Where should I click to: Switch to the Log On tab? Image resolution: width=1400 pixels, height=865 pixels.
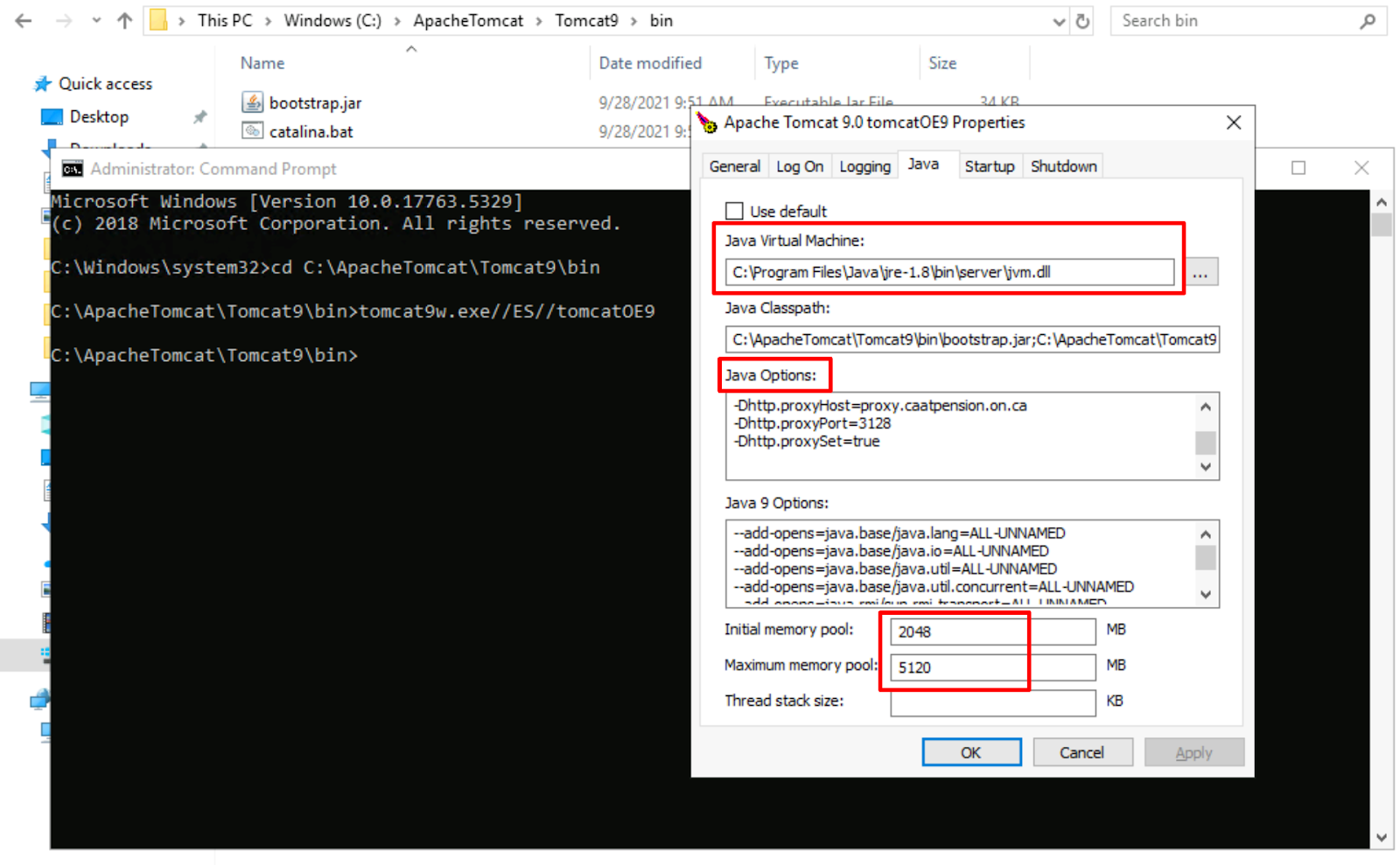[800, 166]
